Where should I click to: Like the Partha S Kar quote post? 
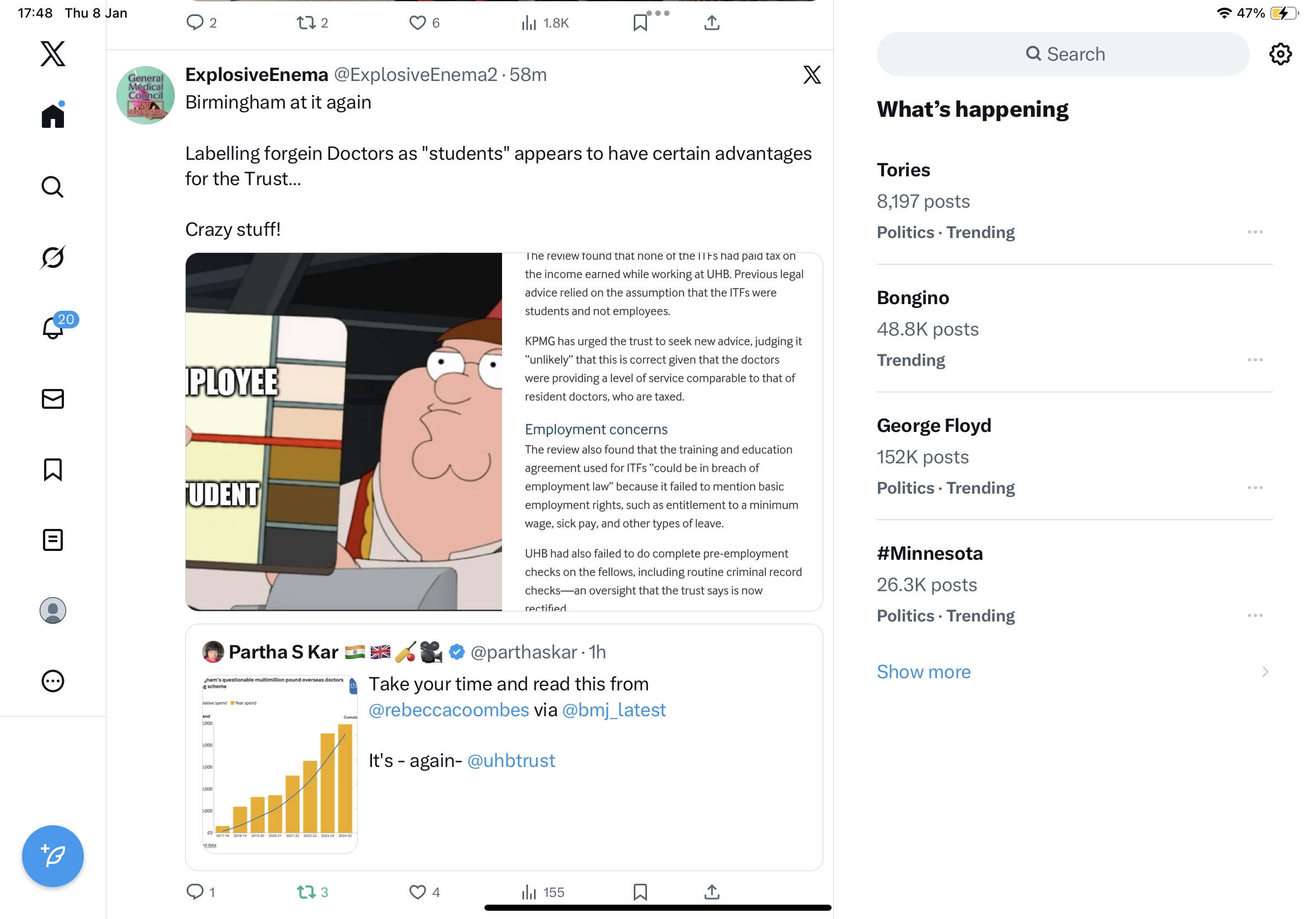418,891
